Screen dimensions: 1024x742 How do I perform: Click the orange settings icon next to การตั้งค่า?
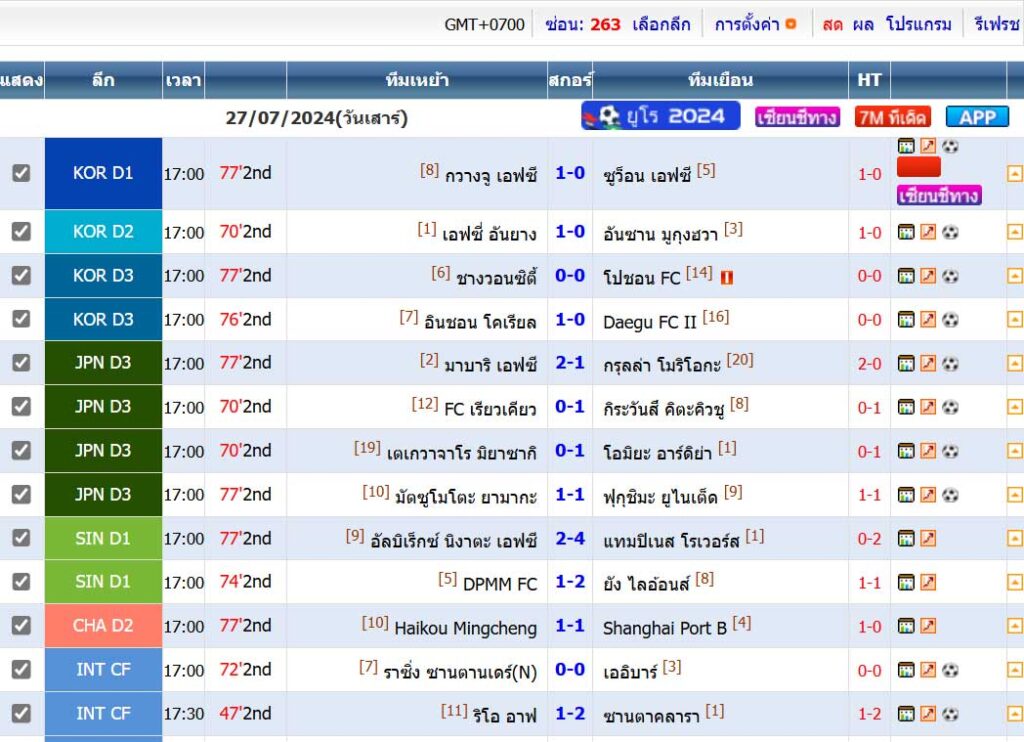pyautogui.click(x=791, y=24)
